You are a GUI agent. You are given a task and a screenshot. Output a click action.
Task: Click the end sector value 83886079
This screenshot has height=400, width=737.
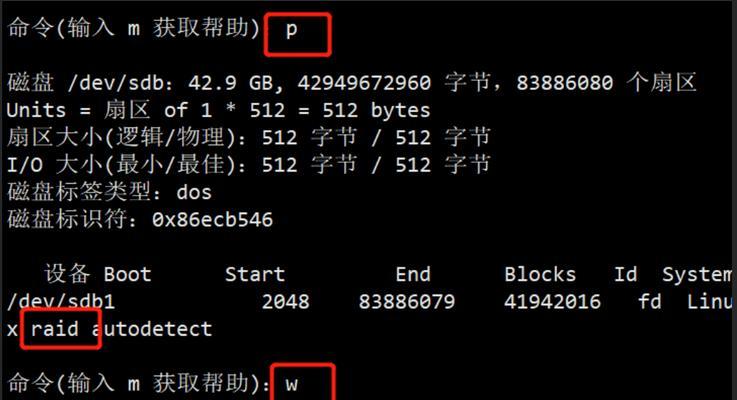pyautogui.click(x=407, y=301)
